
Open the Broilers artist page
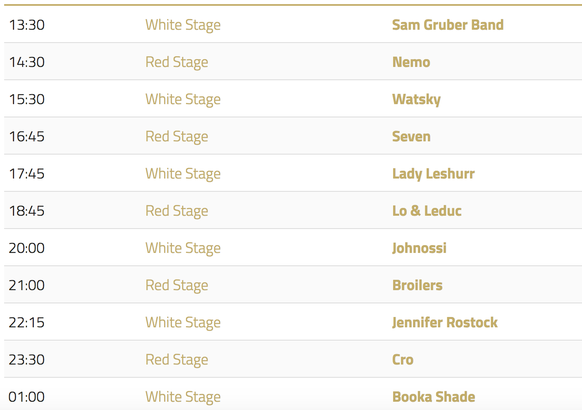[417, 285]
